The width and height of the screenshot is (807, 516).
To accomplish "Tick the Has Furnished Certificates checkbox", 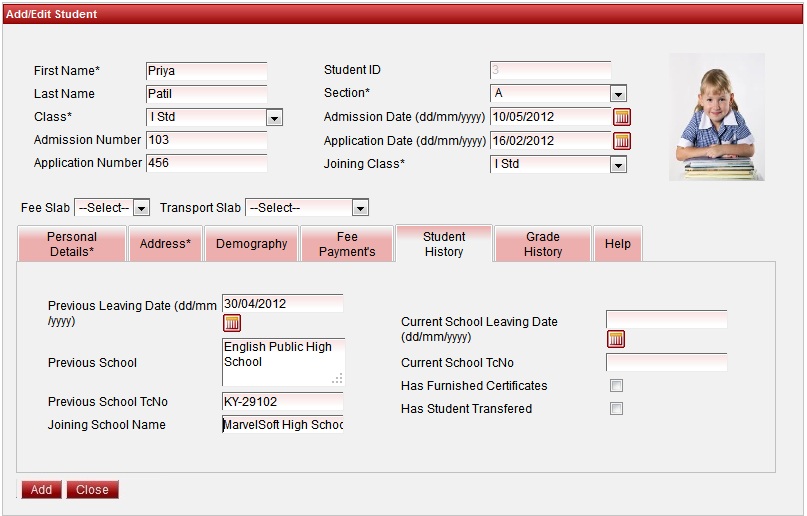I will point(617,386).
